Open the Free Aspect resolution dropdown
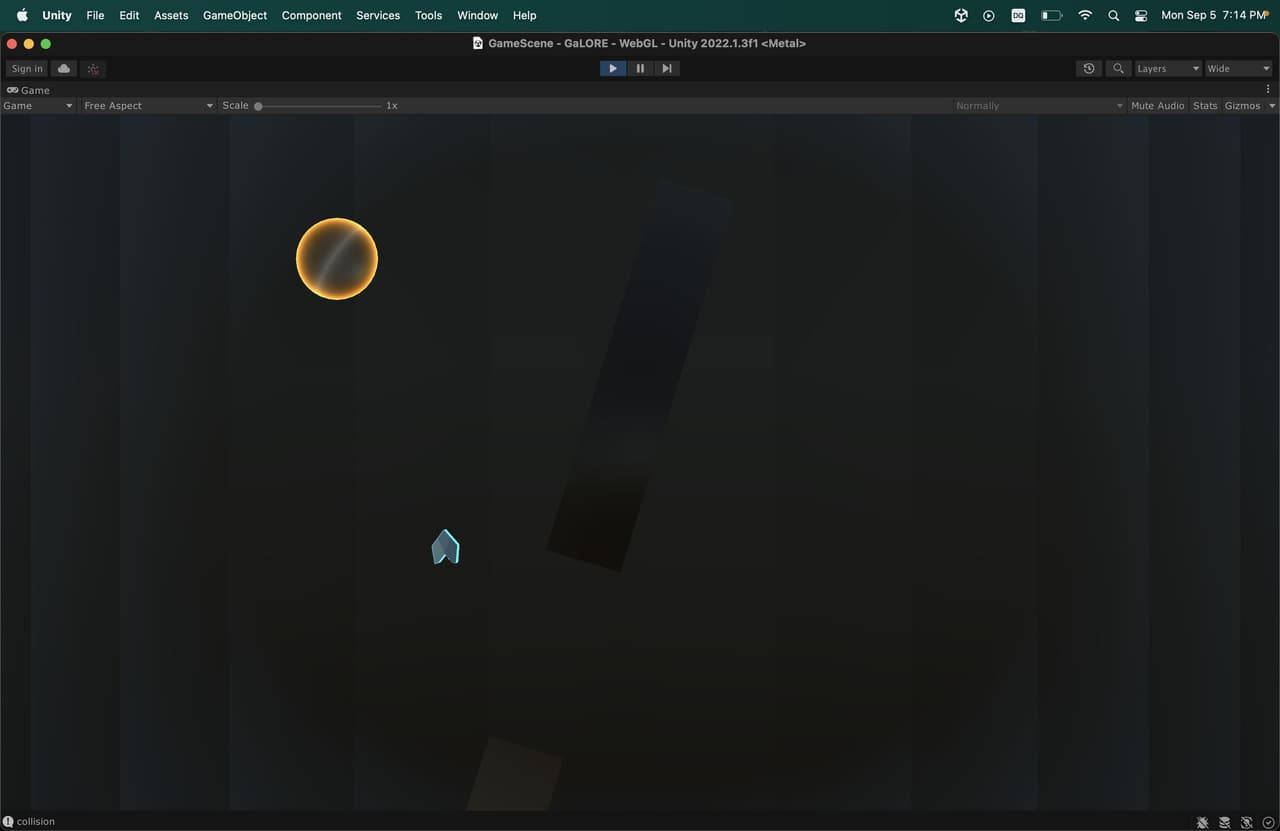The height and width of the screenshot is (831, 1280). click(148, 105)
